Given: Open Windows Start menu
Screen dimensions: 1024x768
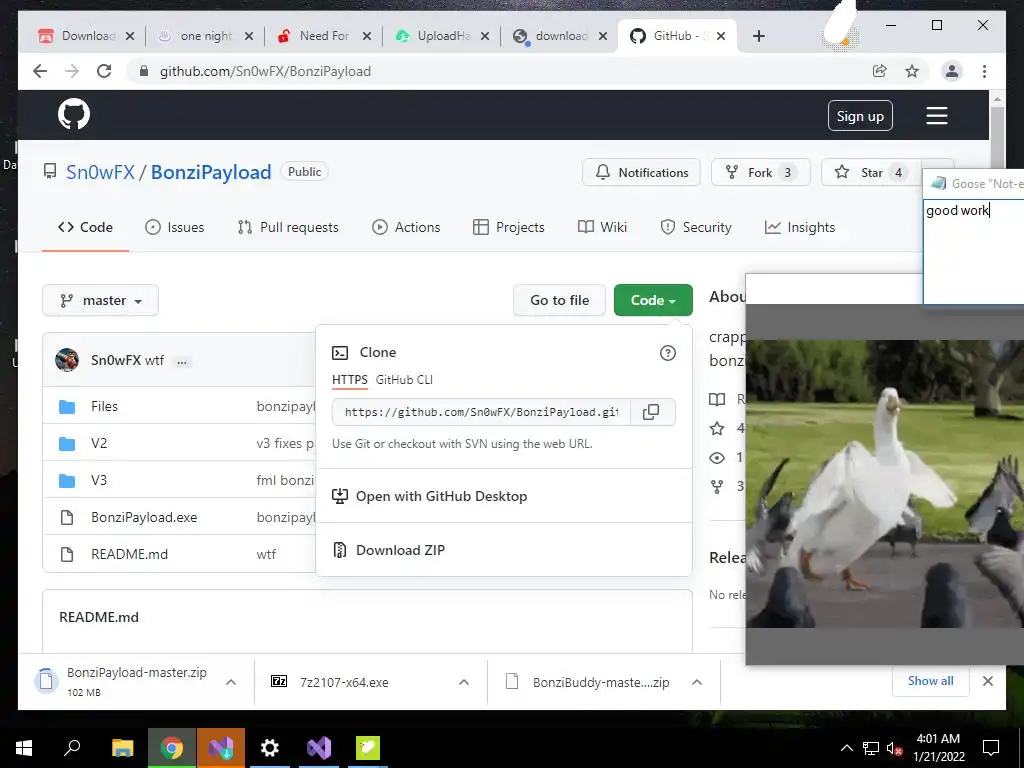Looking at the screenshot, I should pyautogui.click(x=24, y=748).
